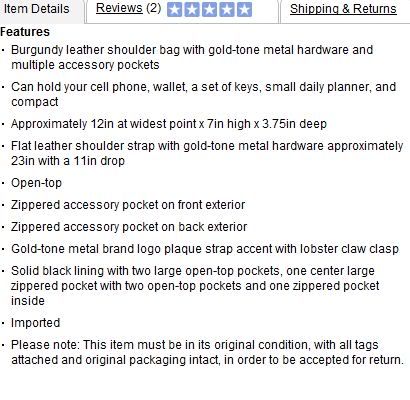Switch to the Item Details tab
Viewport: 410px width, 400px height.
pyautogui.click(x=36, y=9)
